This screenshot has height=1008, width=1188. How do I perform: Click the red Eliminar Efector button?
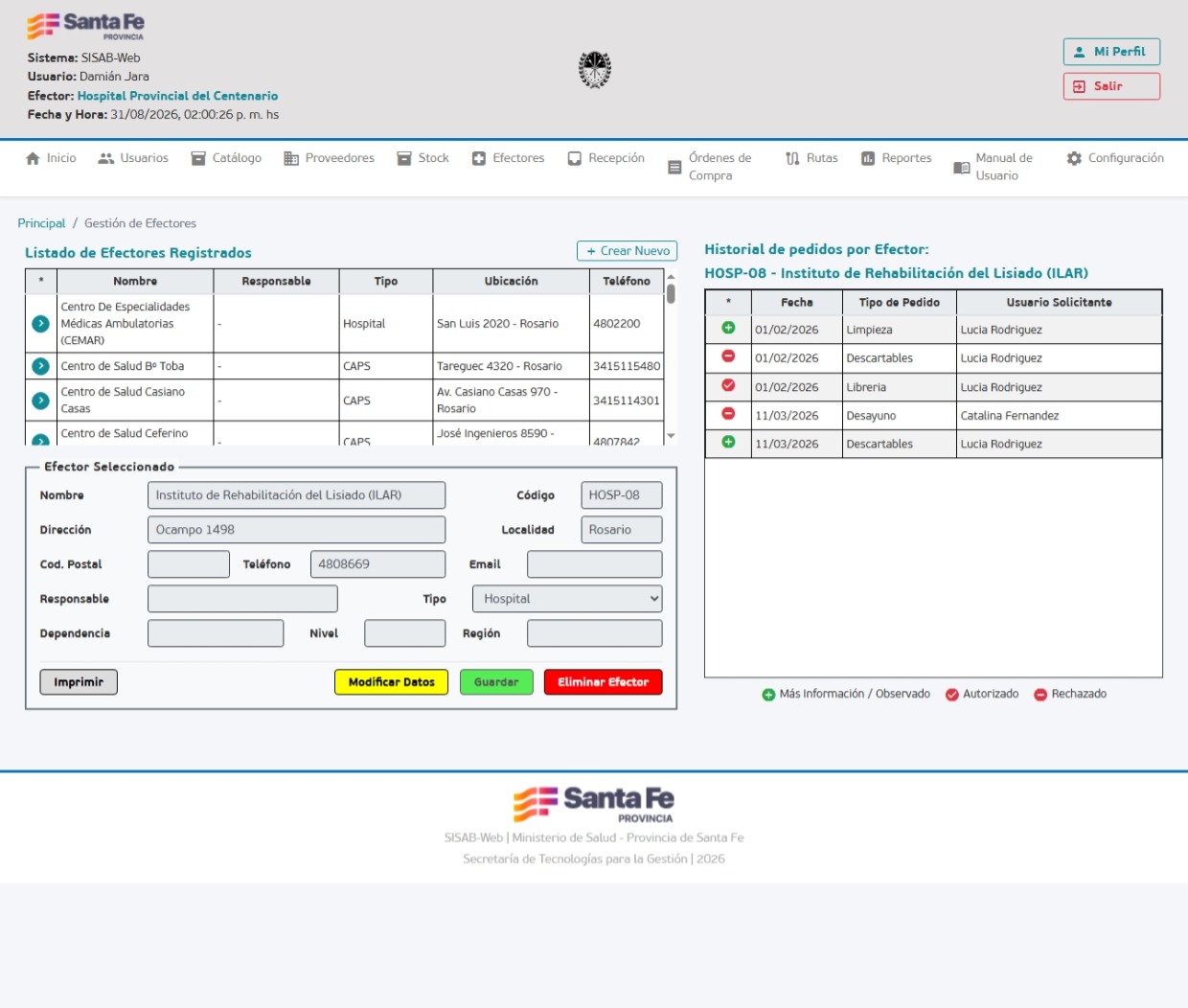tap(603, 682)
